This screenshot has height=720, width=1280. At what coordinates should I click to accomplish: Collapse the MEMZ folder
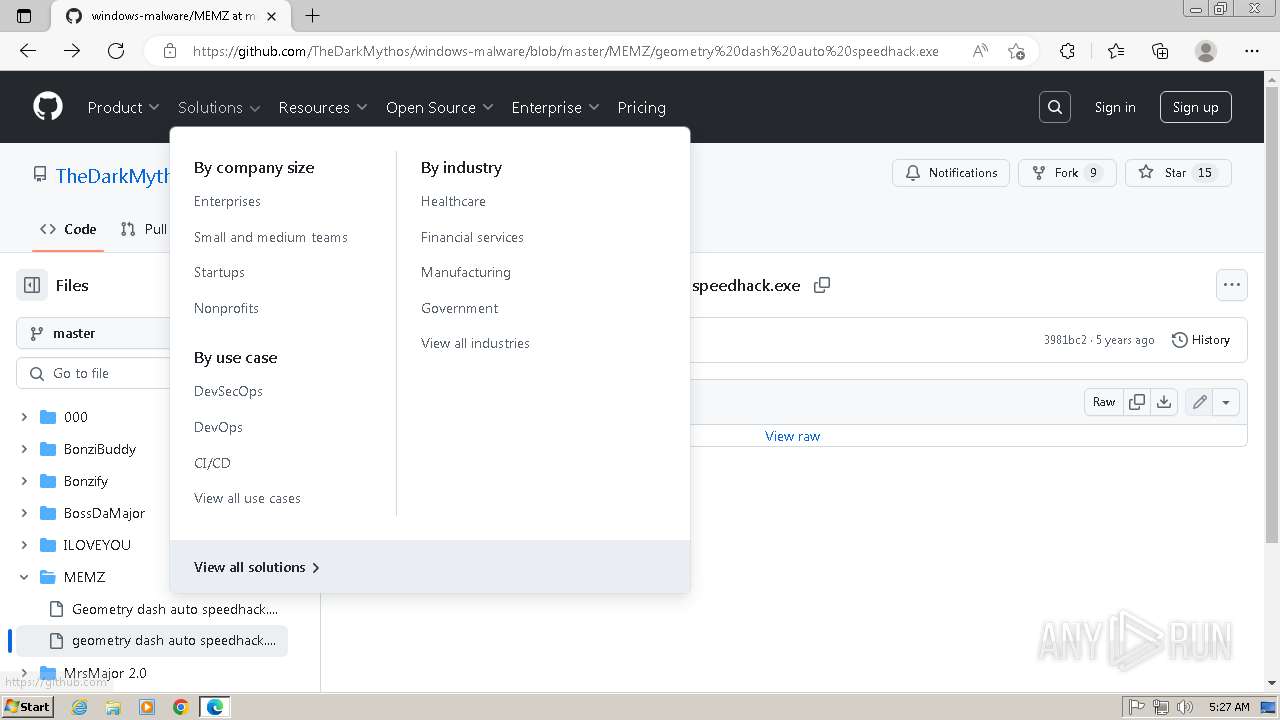pos(24,577)
